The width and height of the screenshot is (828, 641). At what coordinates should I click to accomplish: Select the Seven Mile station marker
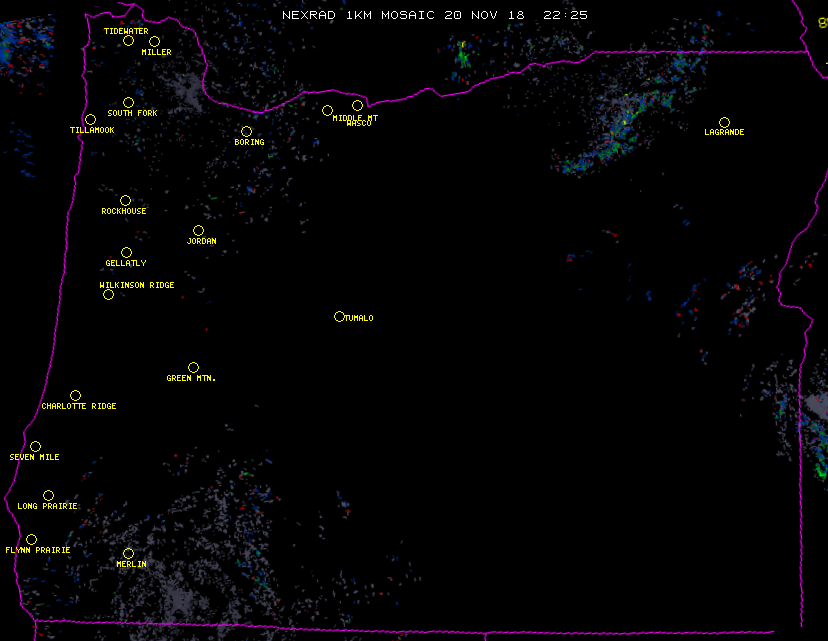pyautogui.click(x=35, y=447)
